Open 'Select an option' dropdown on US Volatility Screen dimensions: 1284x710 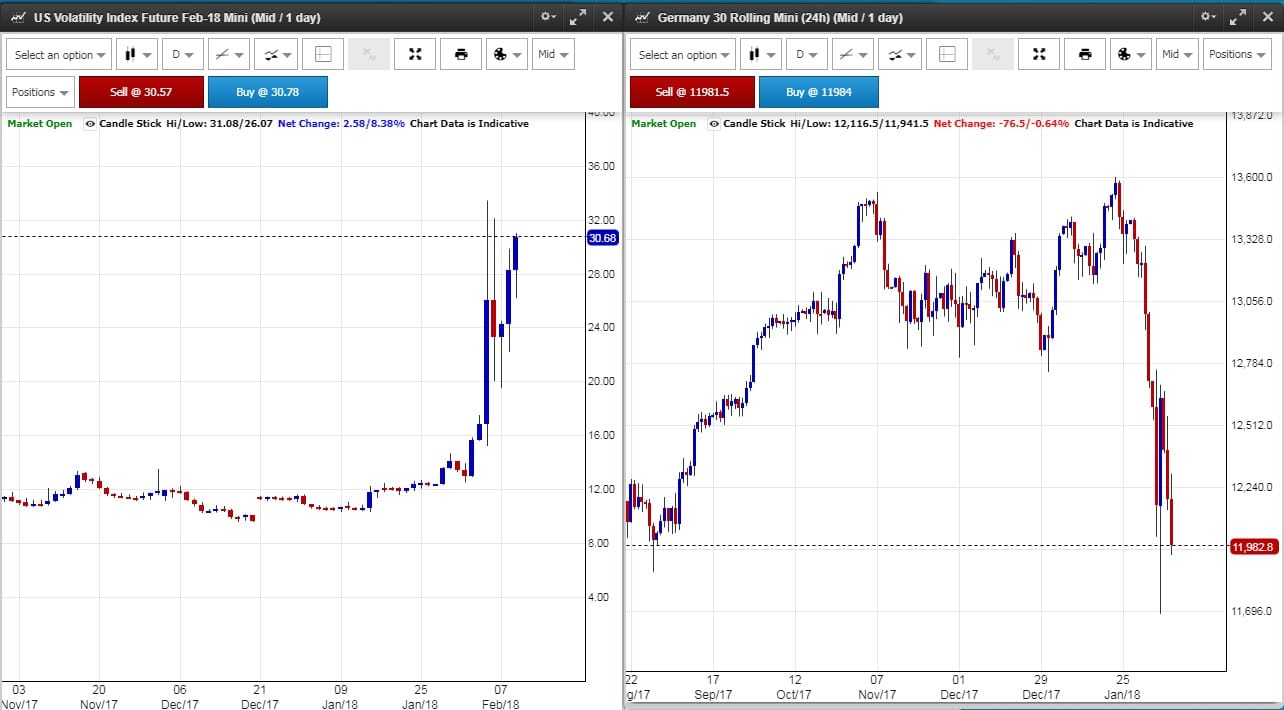60,54
